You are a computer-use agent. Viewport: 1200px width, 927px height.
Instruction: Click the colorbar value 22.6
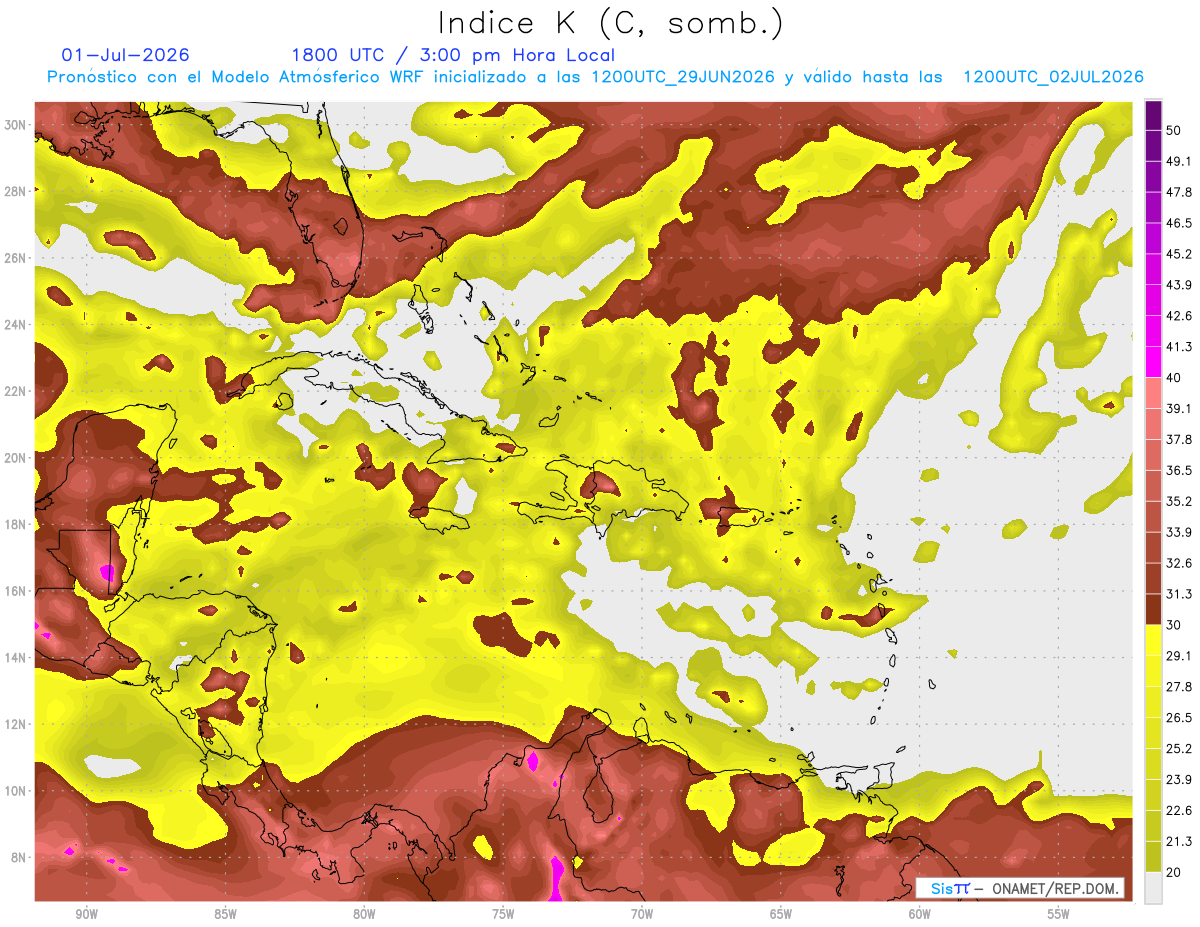1180,810
